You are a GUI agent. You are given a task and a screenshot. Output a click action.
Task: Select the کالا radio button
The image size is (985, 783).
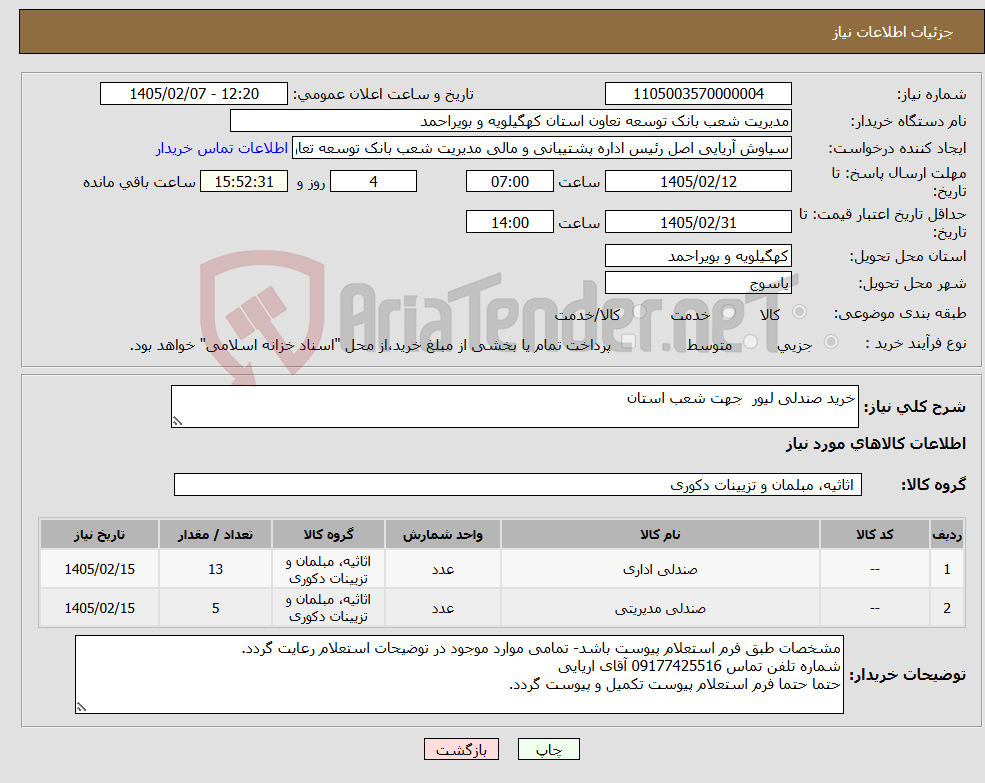point(800,312)
